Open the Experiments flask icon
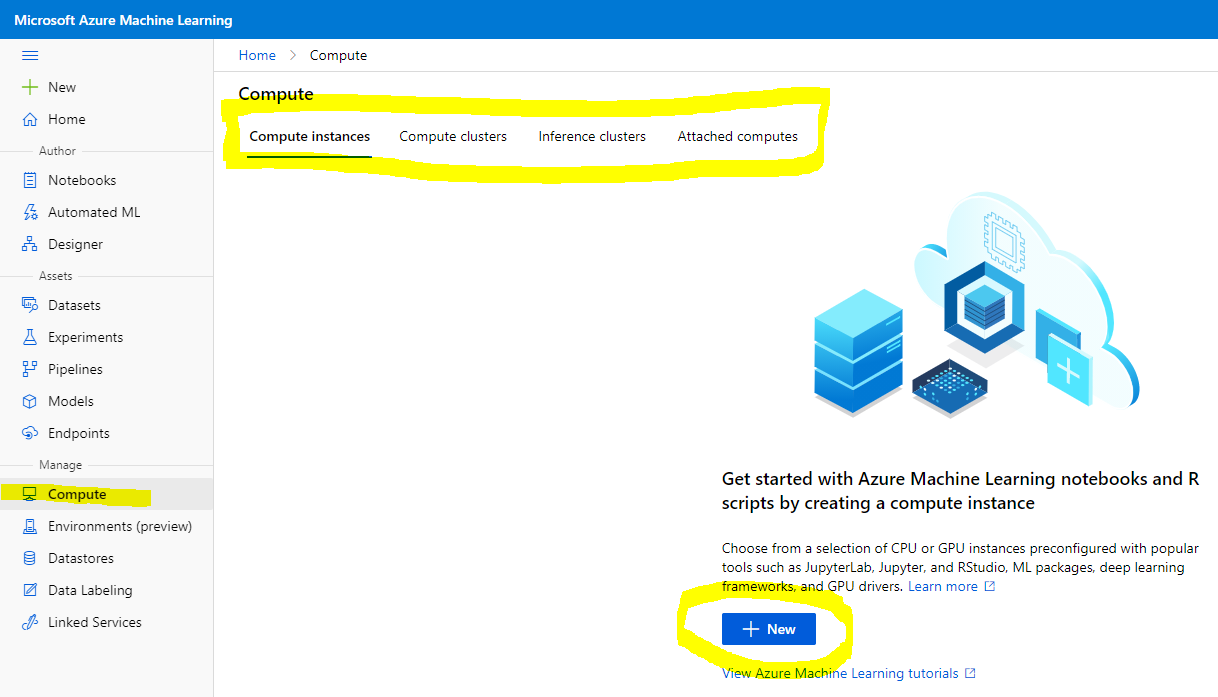The height and width of the screenshot is (697, 1218). (x=30, y=337)
